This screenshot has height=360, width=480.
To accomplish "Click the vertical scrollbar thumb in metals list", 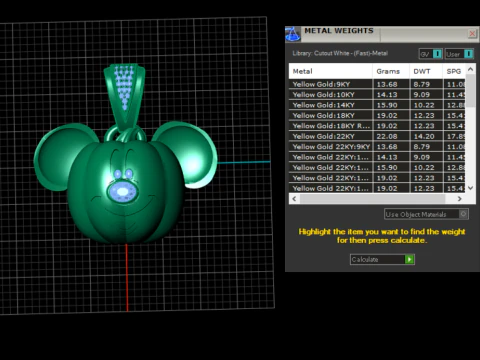I will coord(470,91).
